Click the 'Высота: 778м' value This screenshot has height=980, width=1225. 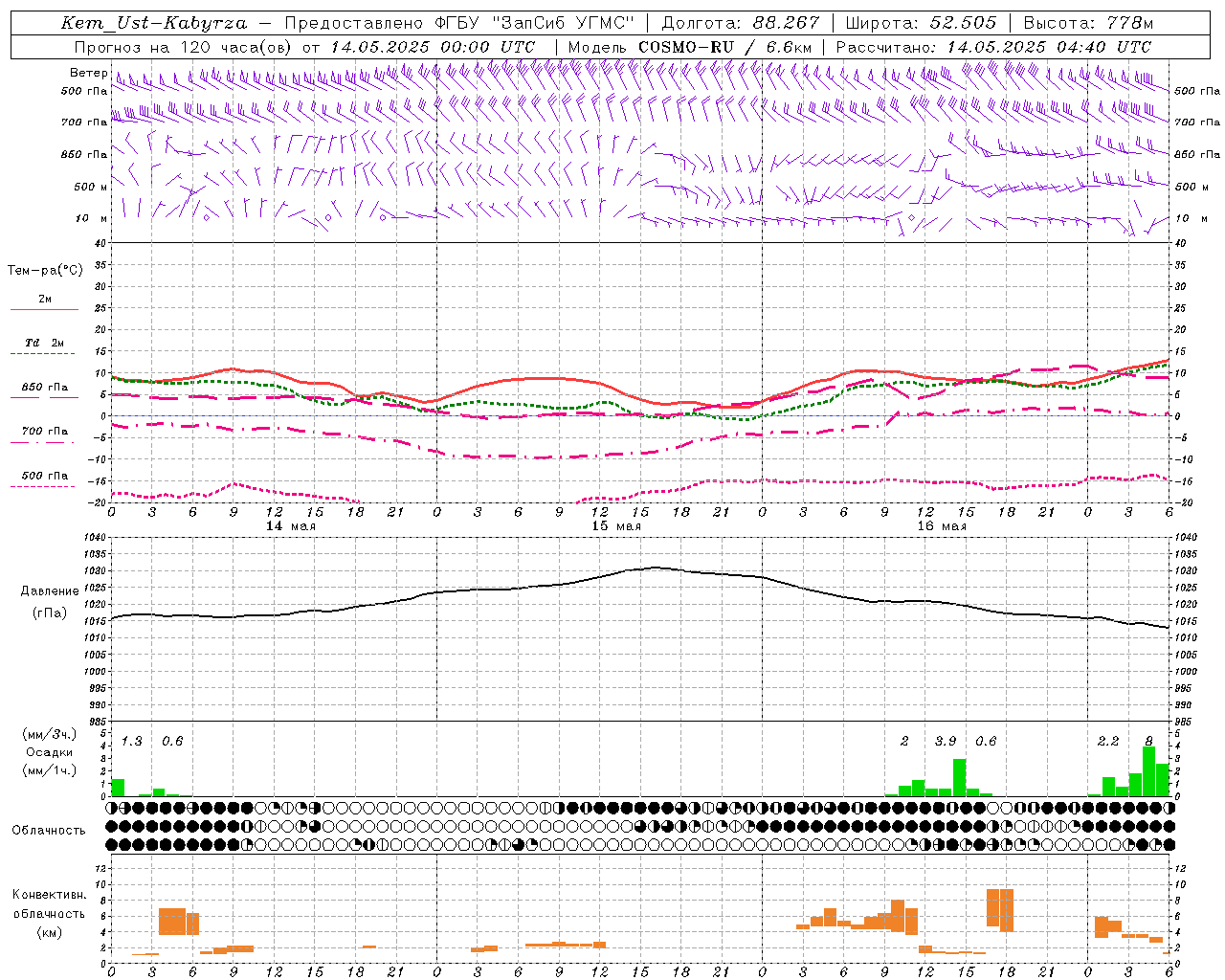1088,23
